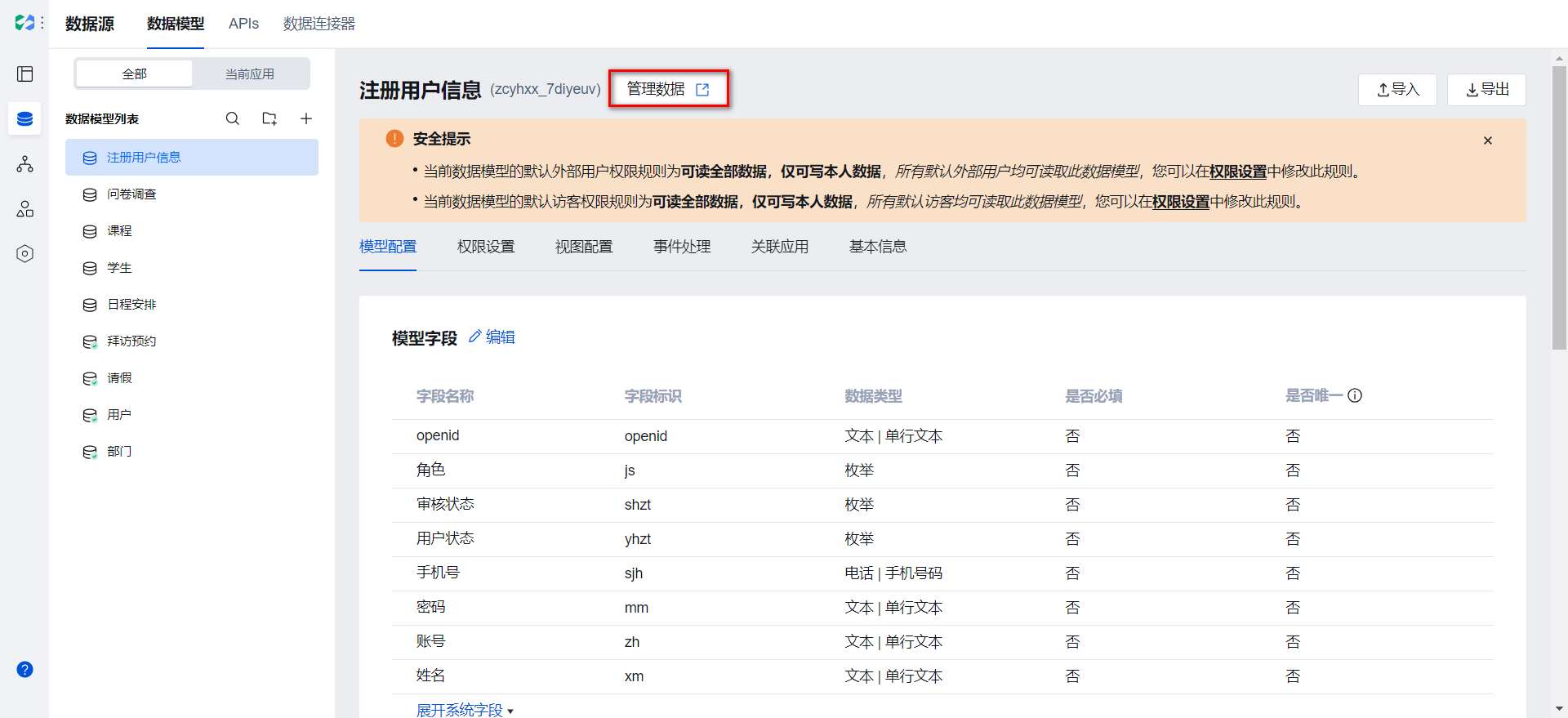Click the shzt field identifier cell
This screenshot has width=1568, height=718.
click(638, 505)
